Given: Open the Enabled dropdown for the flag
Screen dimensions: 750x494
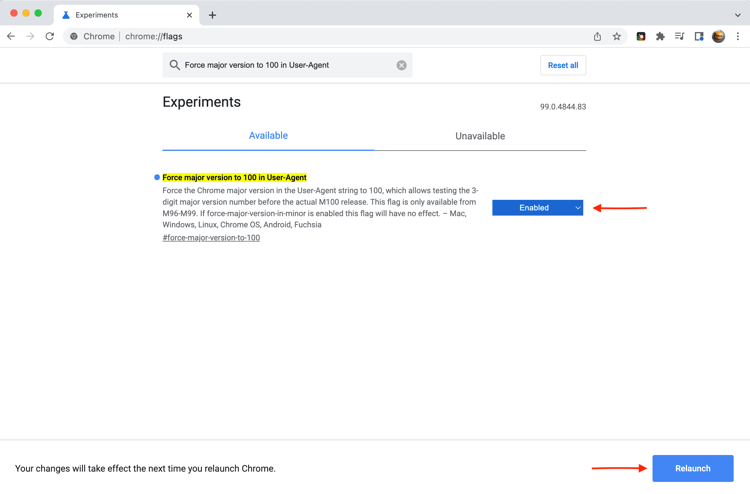Looking at the screenshot, I should (x=538, y=208).
